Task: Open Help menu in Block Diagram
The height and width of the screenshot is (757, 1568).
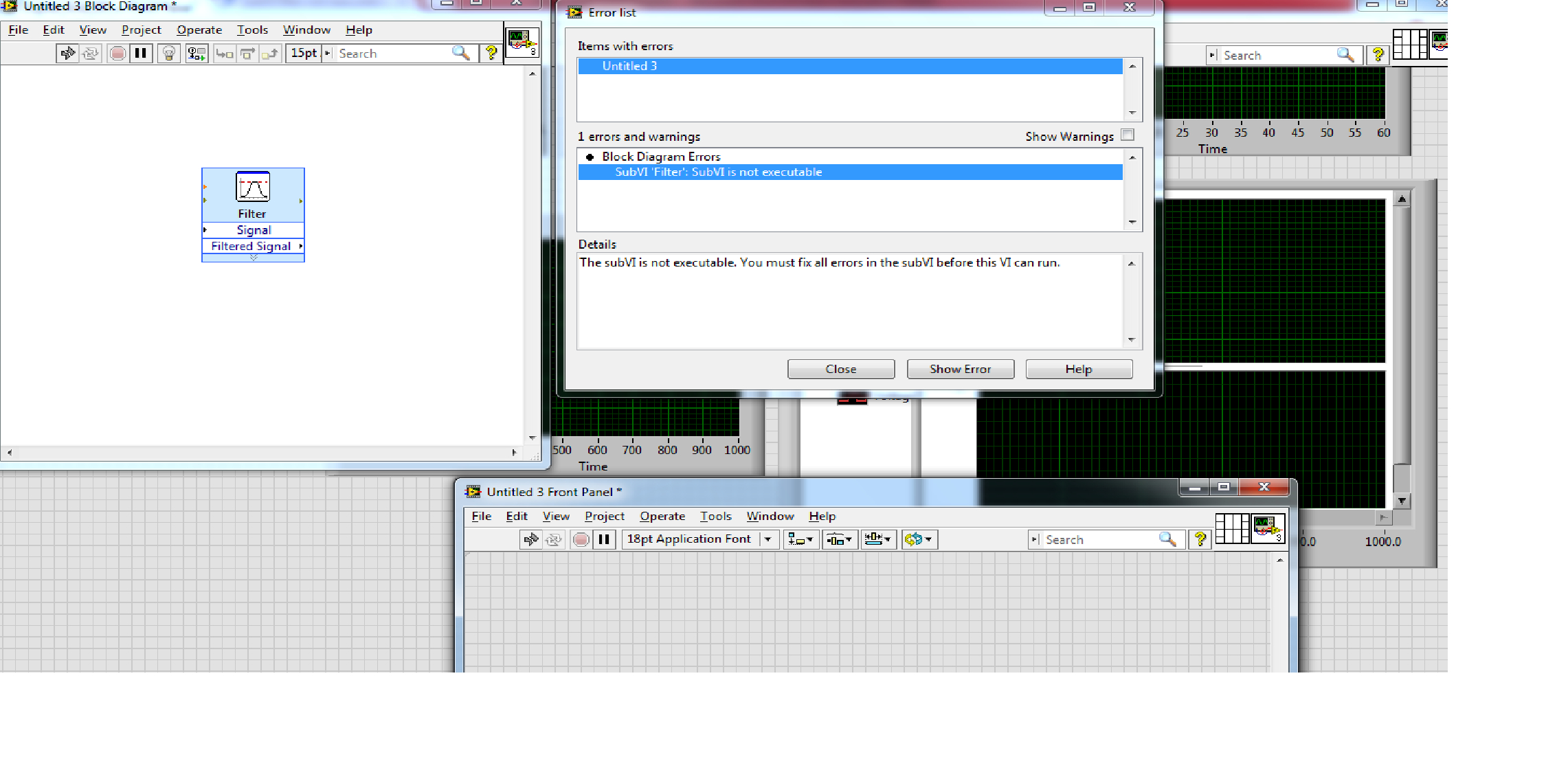Action: click(359, 30)
